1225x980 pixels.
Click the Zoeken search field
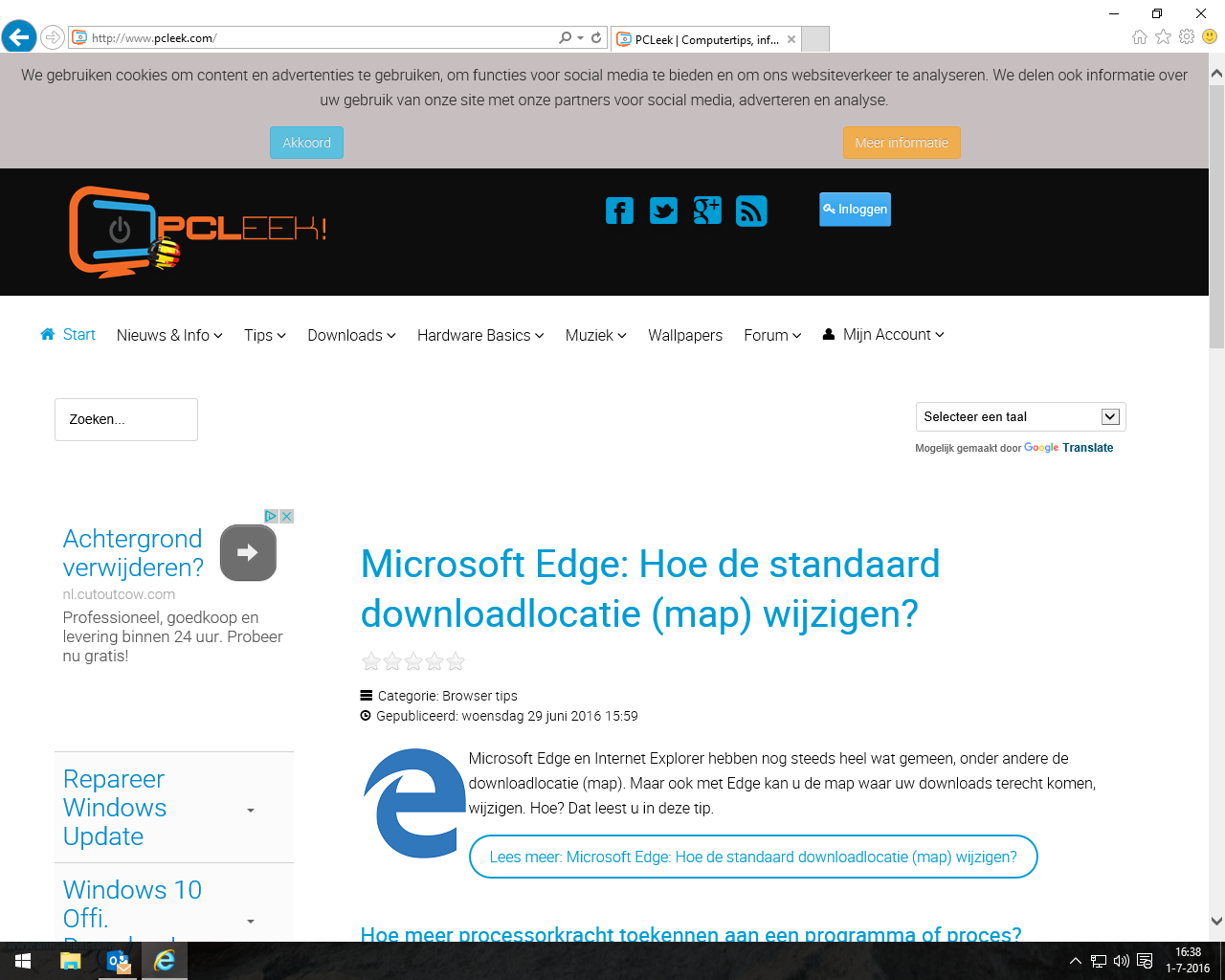(126, 419)
